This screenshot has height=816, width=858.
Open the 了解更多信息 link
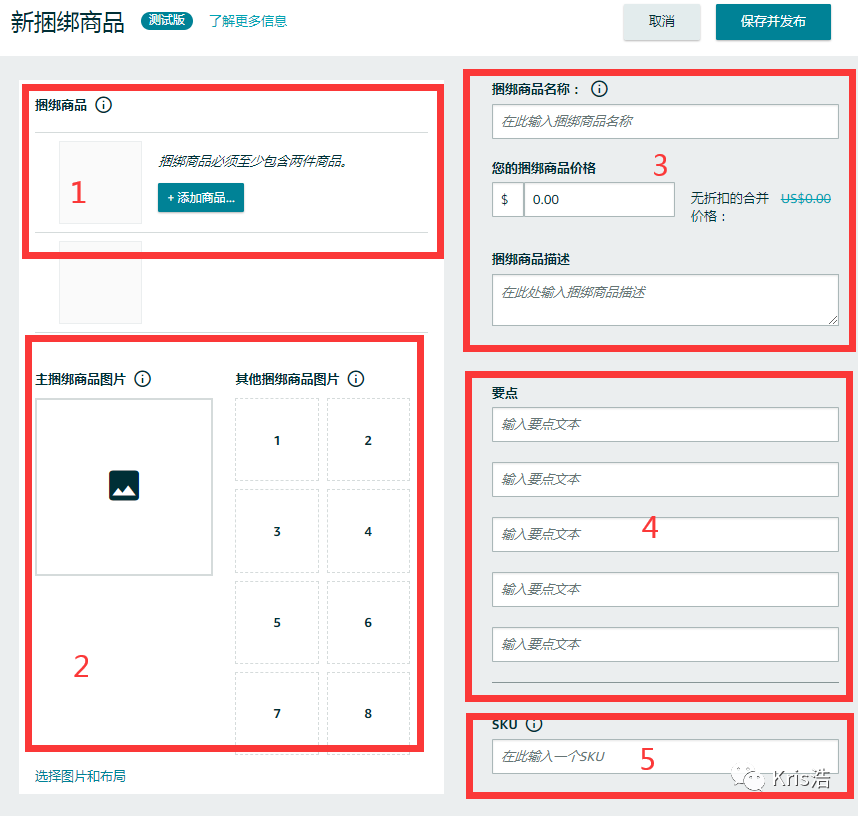point(247,20)
